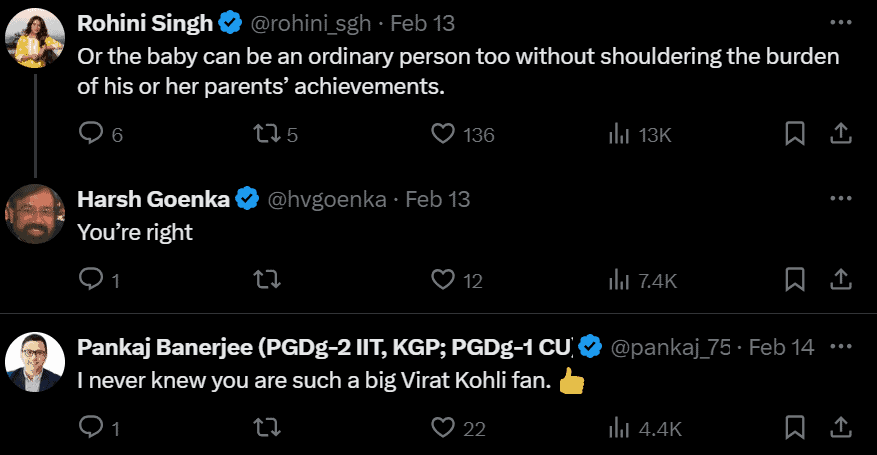Open more options on Harsh Goenka's tweet
877x455 pixels.
click(x=841, y=198)
